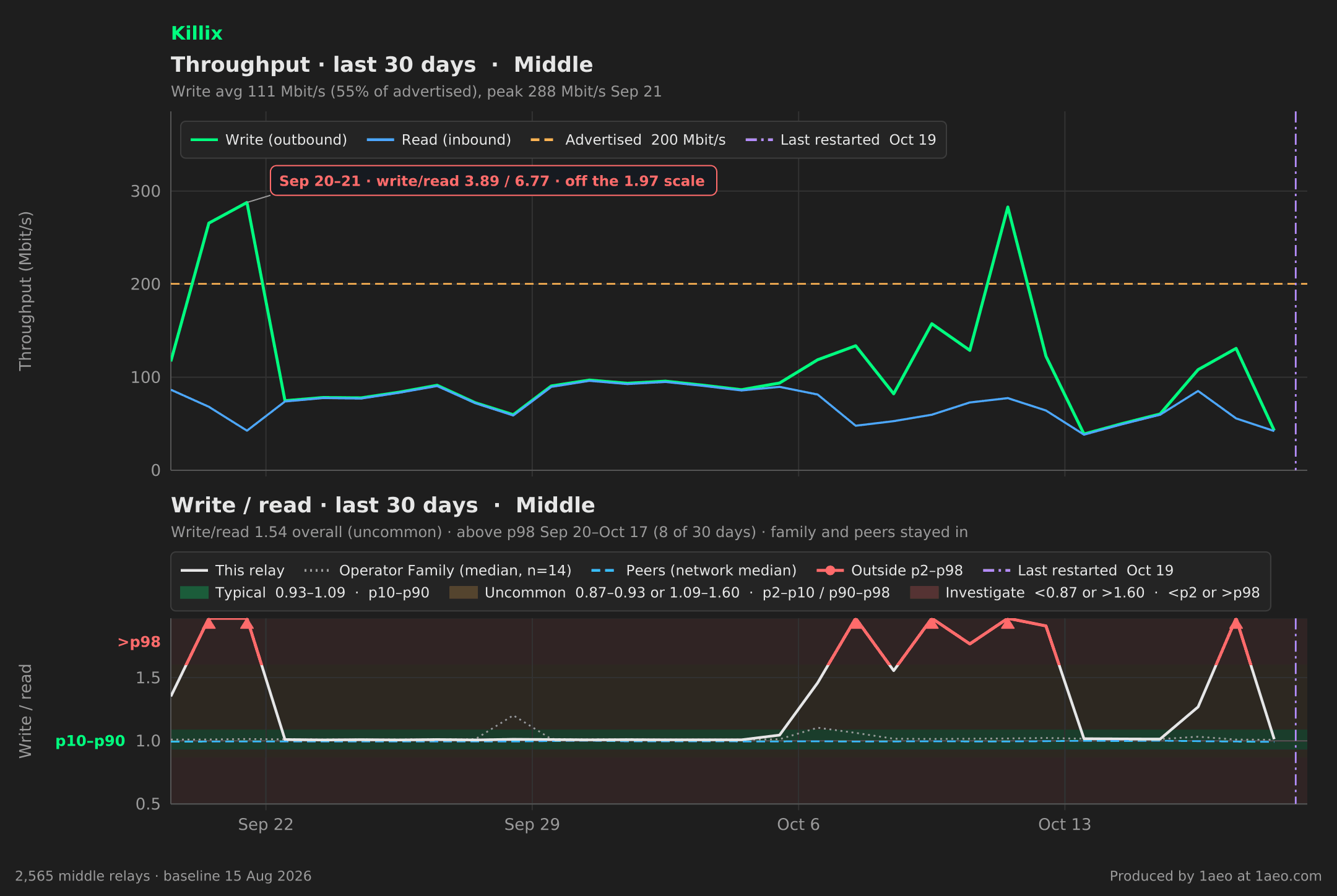
Task: Click the 2,565 middle relays baseline footer
Action: [x=163, y=876]
